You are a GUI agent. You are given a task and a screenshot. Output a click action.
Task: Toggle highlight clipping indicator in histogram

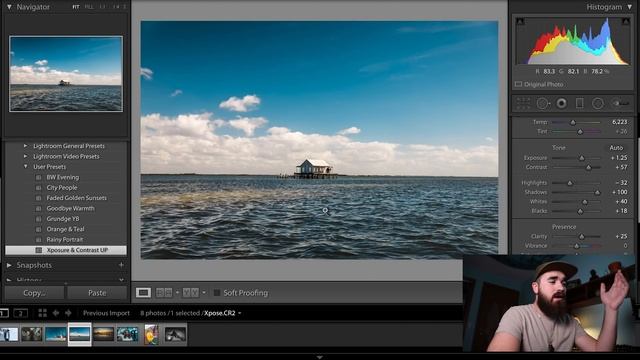point(626,21)
